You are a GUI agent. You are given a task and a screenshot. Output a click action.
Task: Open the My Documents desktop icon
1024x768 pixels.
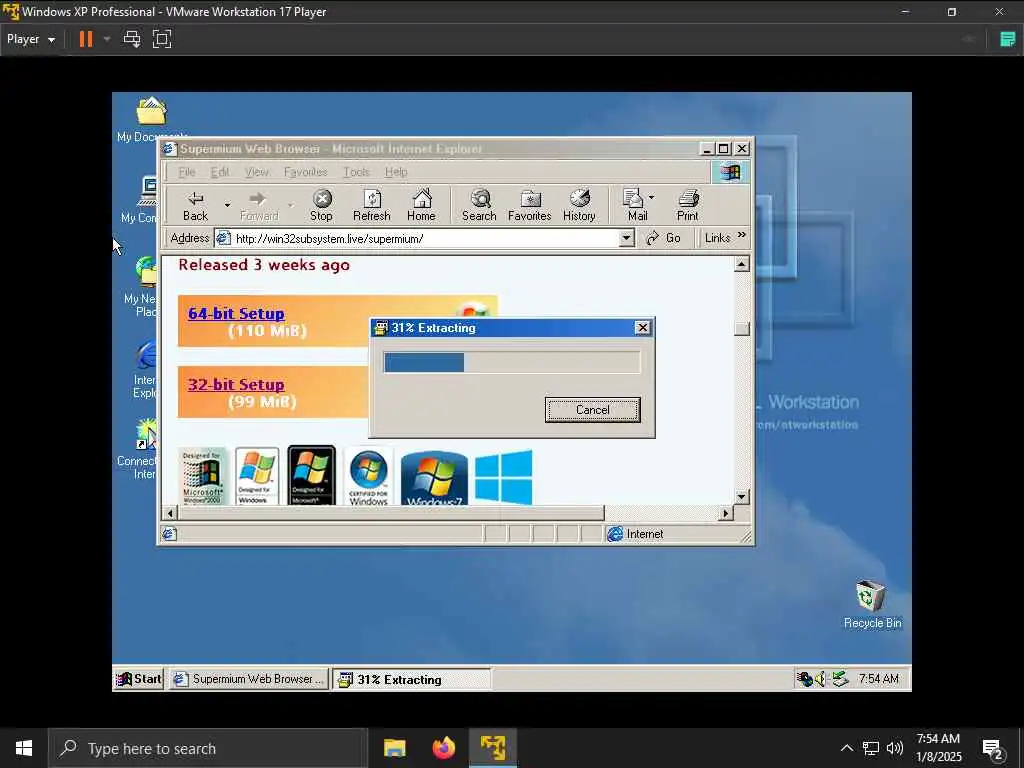152,120
